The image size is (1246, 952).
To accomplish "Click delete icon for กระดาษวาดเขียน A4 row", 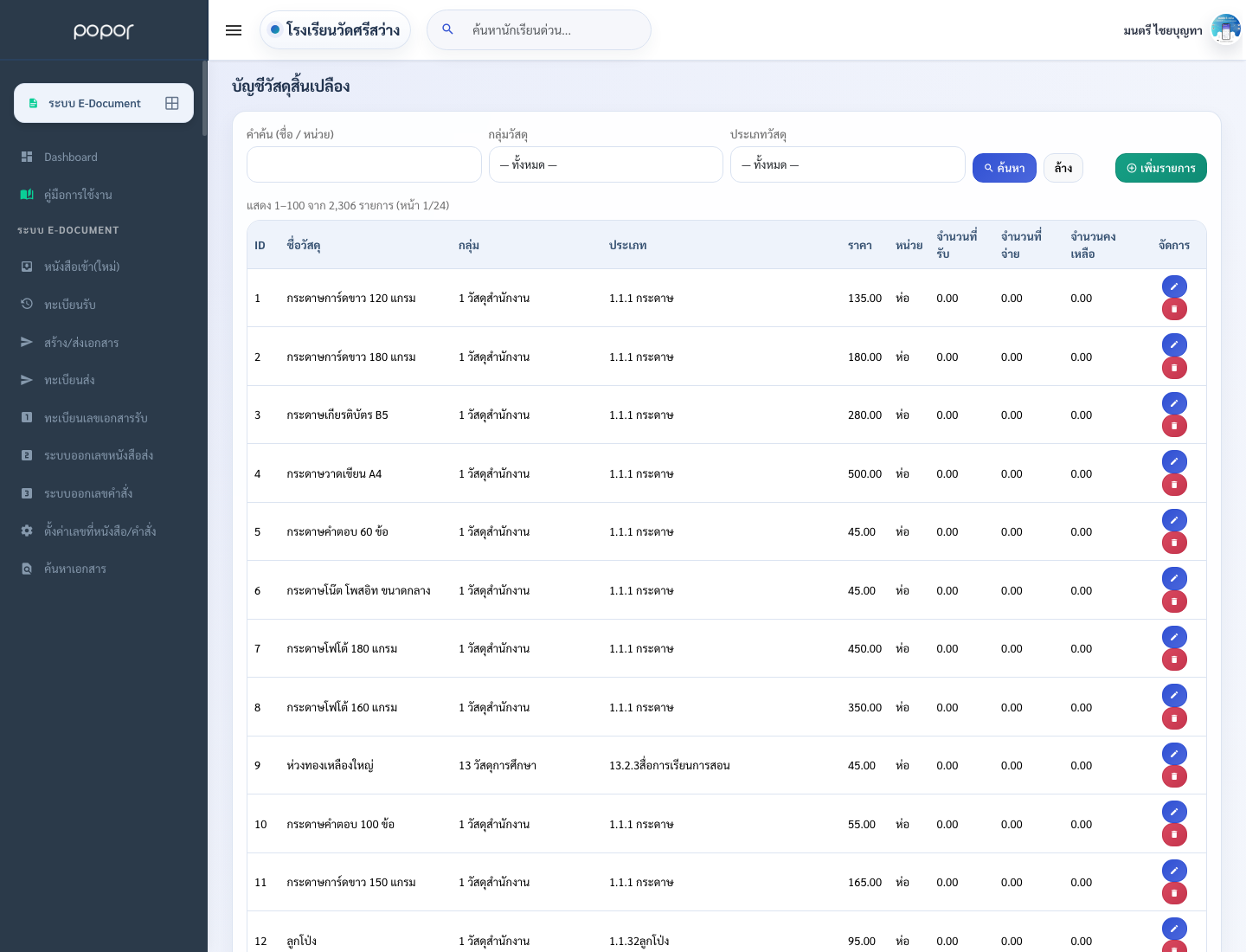I will [1174, 485].
